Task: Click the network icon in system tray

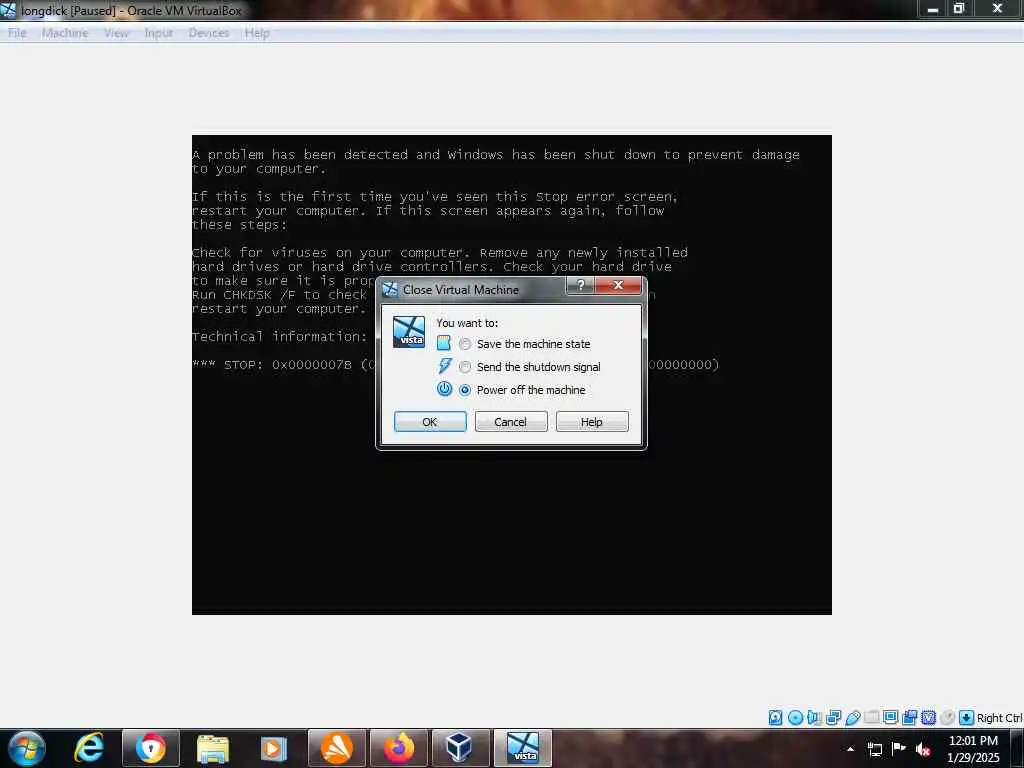Action: pyautogui.click(x=875, y=749)
